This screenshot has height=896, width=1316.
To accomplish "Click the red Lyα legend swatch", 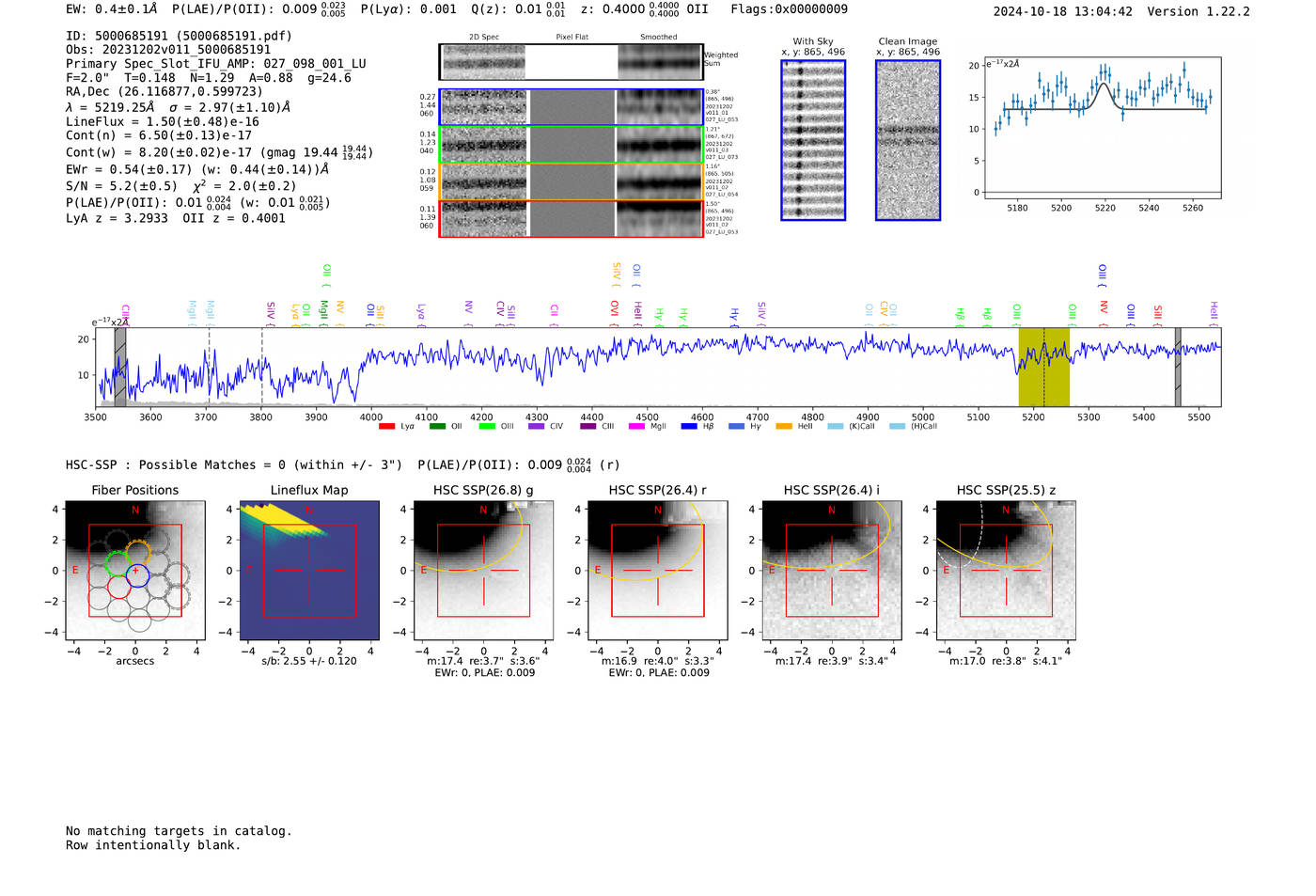I will [386, 427].
